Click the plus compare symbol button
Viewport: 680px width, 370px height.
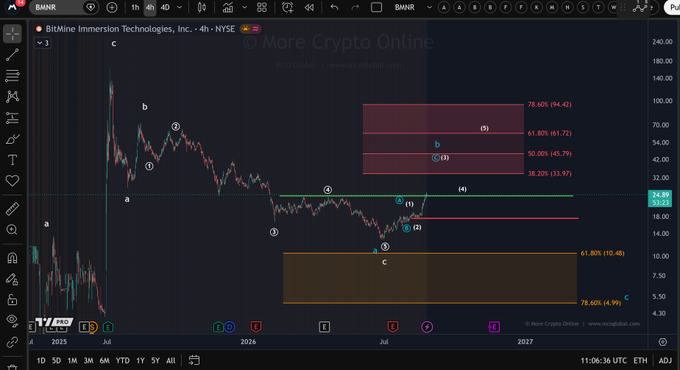coord(112,7)
